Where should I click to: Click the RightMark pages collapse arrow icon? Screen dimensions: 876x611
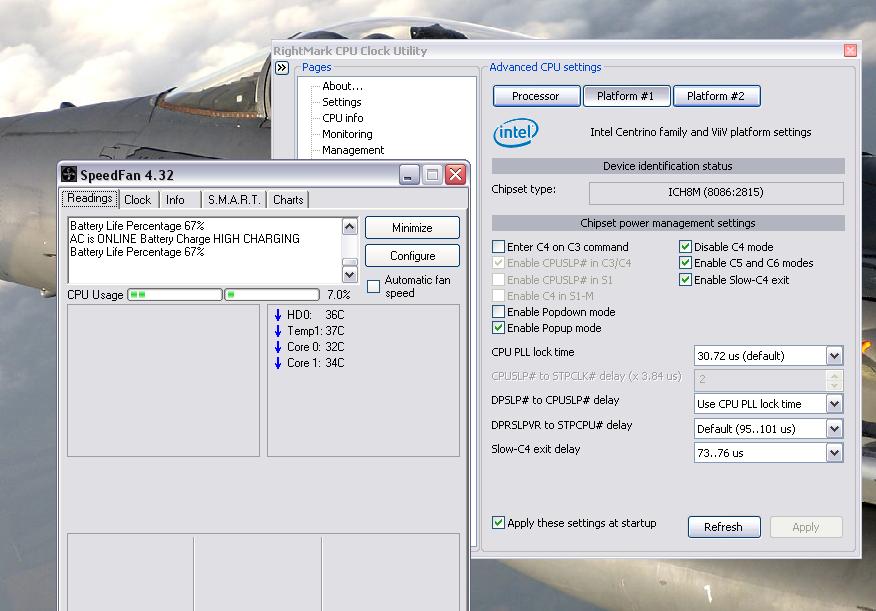(x=282, y=68)
